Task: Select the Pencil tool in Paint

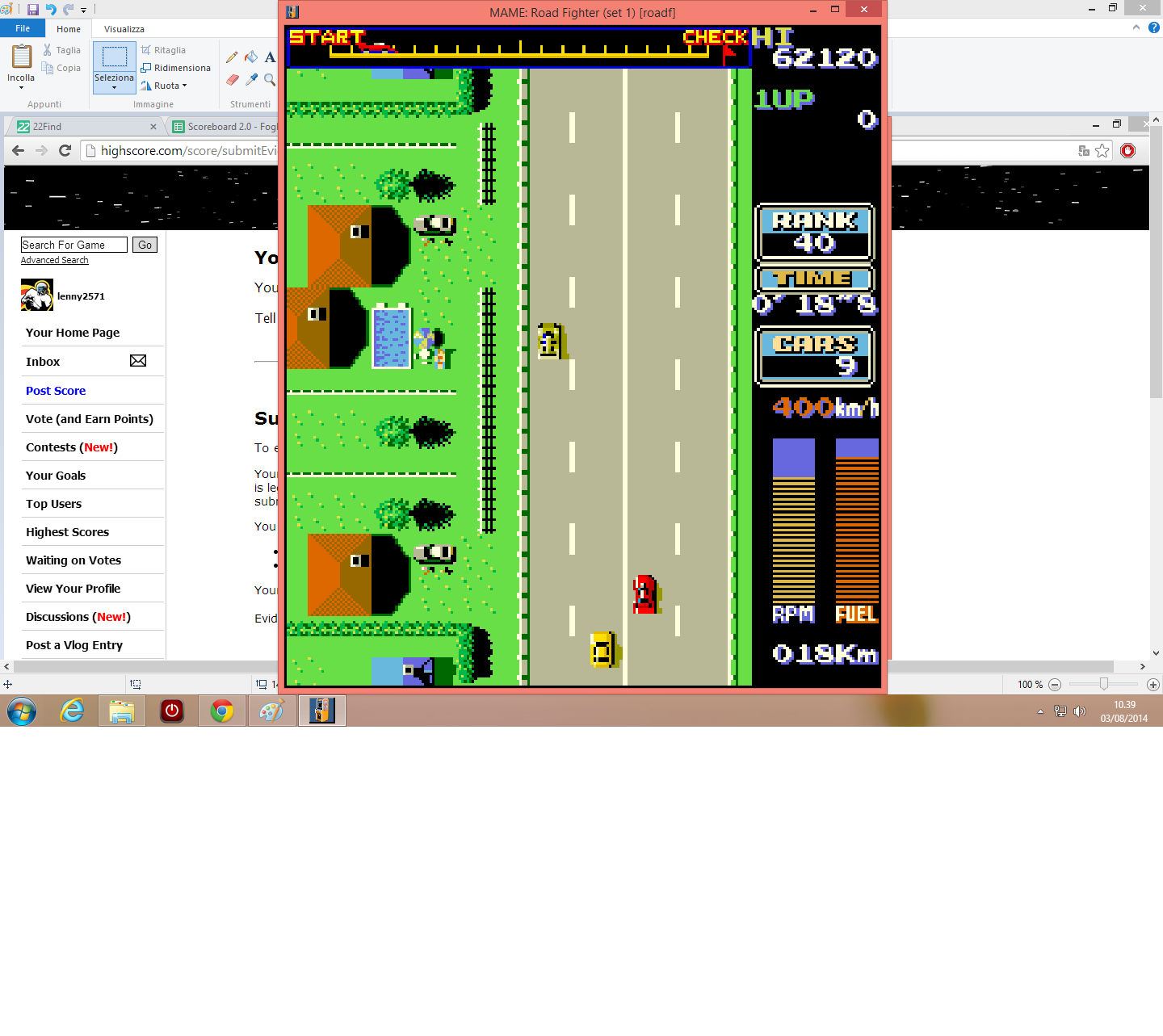Action: (x=232, y=57)
